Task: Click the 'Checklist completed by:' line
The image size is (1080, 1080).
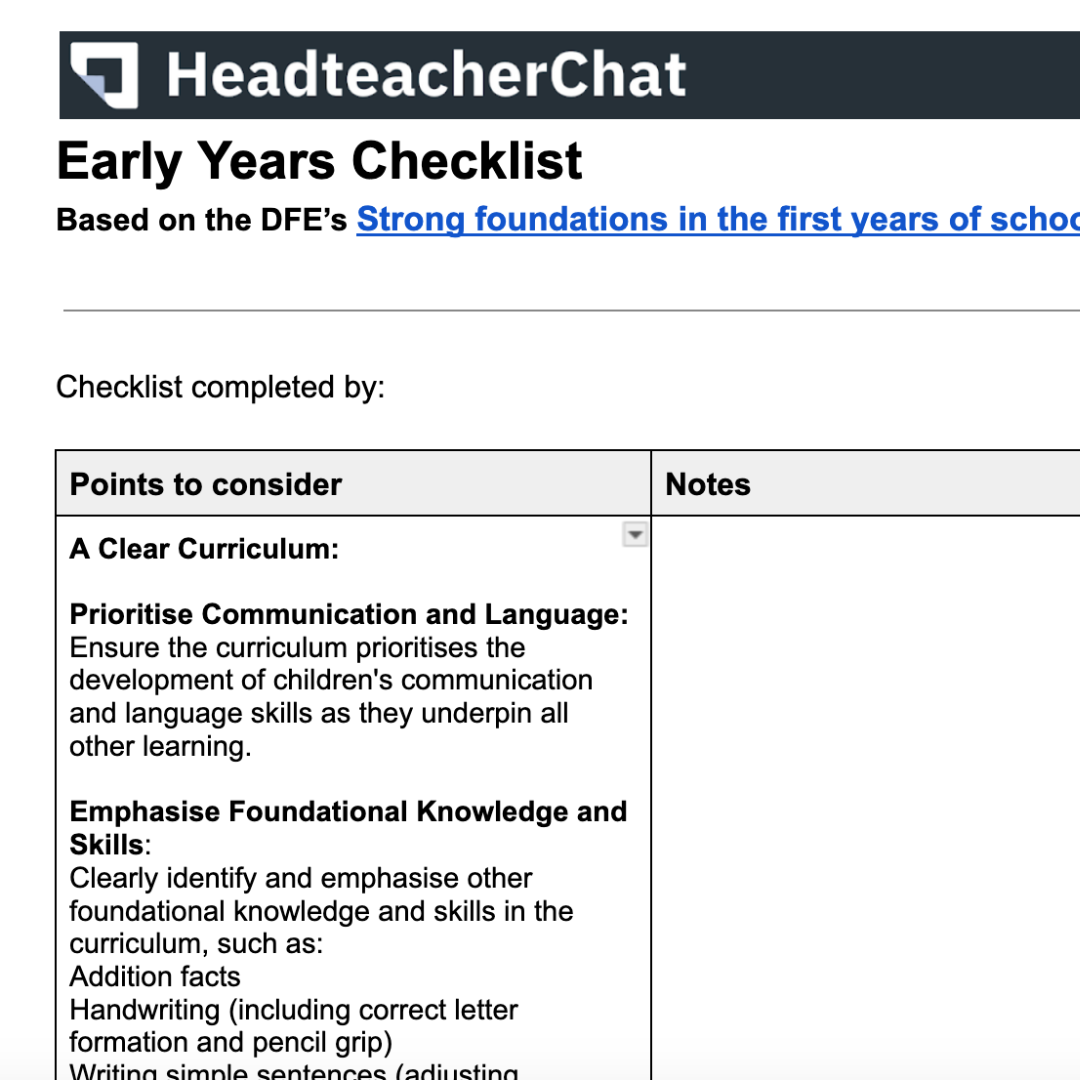Action: (220, 387)
